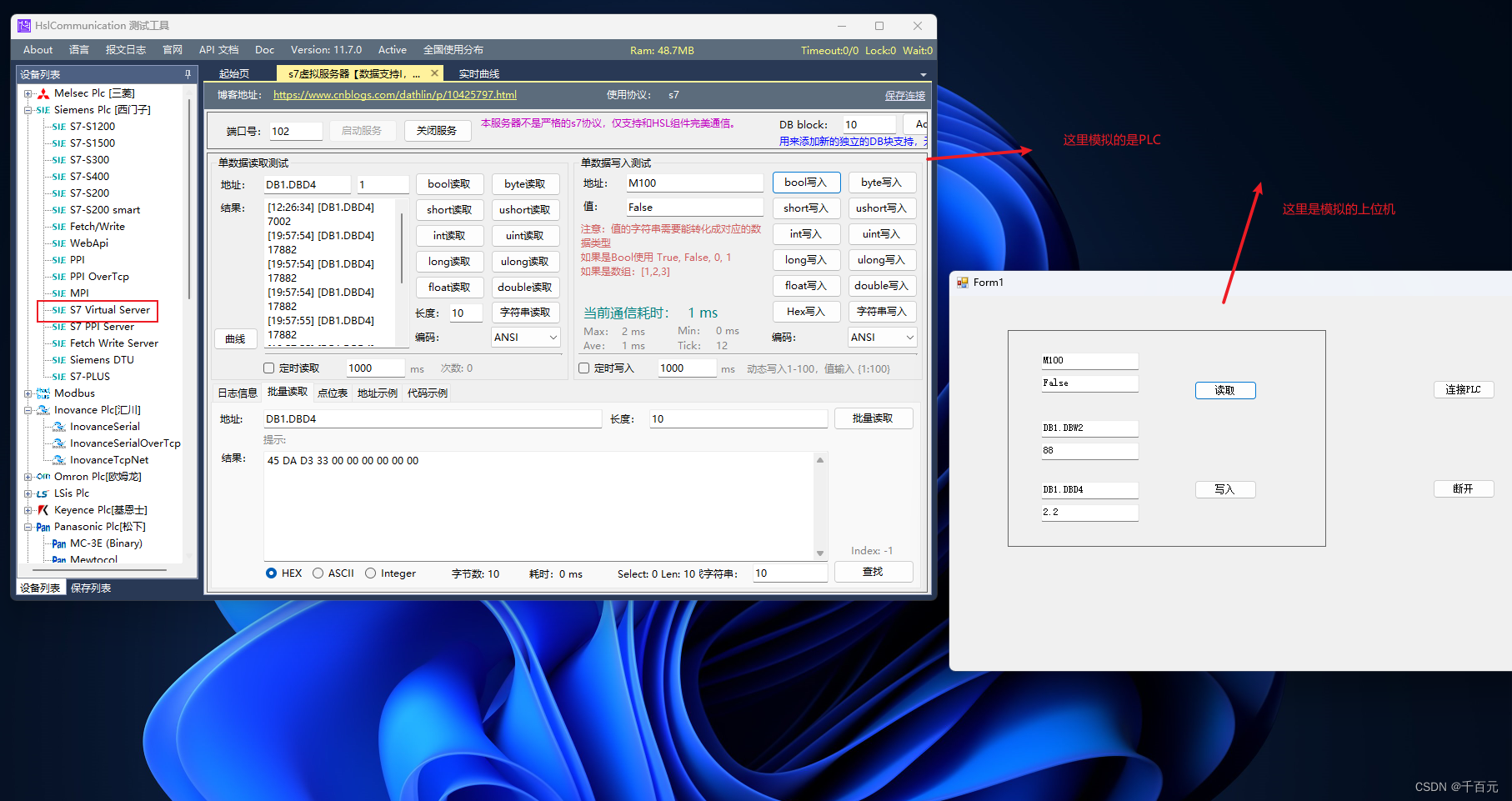Click the Inovance Plc icon

(x=43, y=410)
